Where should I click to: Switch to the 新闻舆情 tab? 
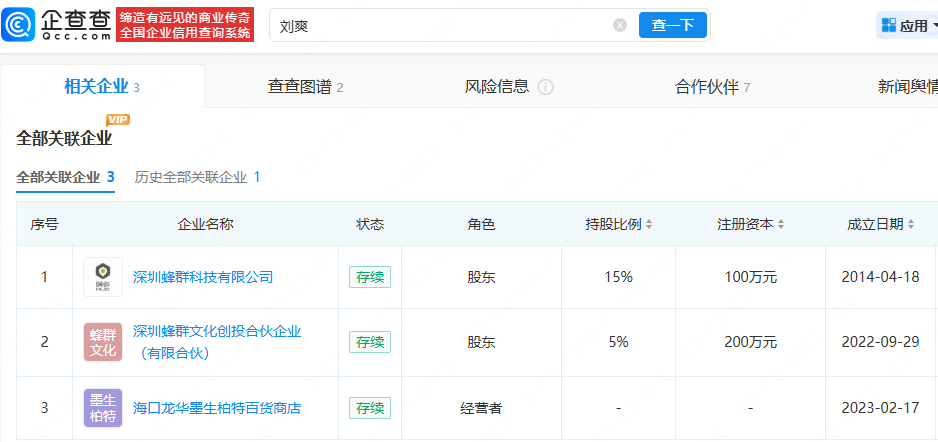pyautogui.click(x=906, y=87)
